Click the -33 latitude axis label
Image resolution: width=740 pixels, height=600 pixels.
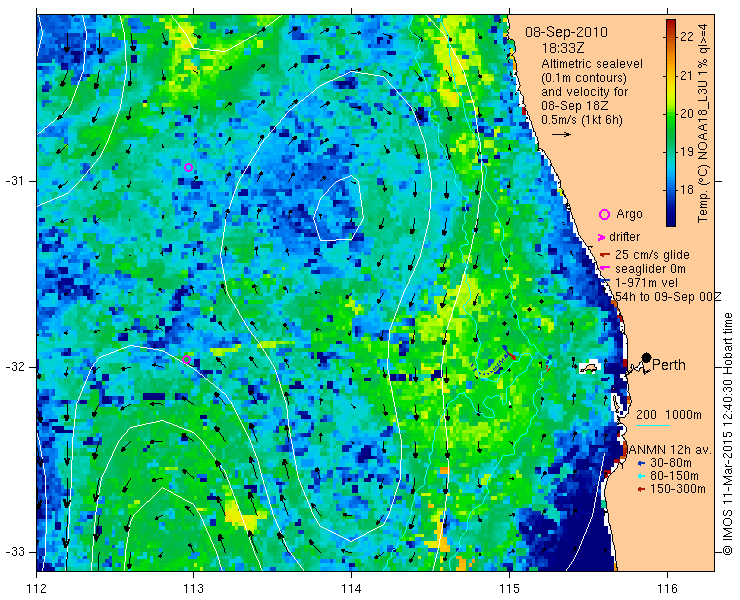point(14,551)
